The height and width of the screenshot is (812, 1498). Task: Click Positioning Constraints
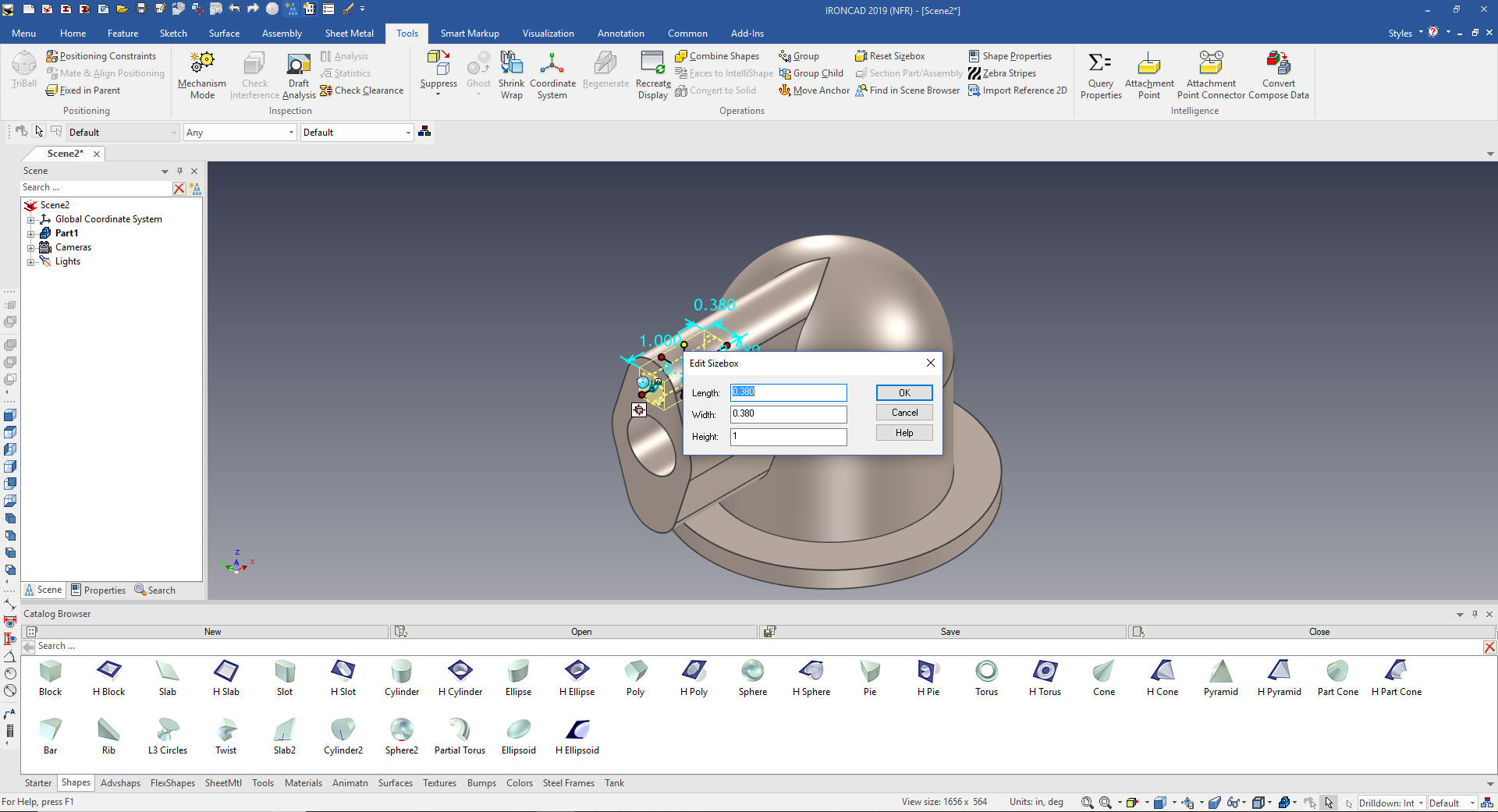click(101, 56)
